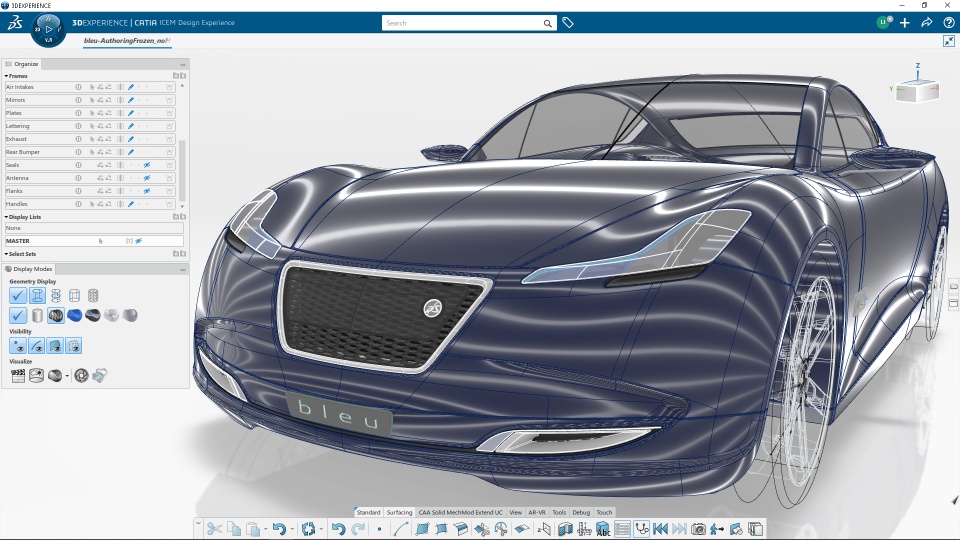
Task: Open the tag (6WTags) icon beside search
Action: click(568, 23)
